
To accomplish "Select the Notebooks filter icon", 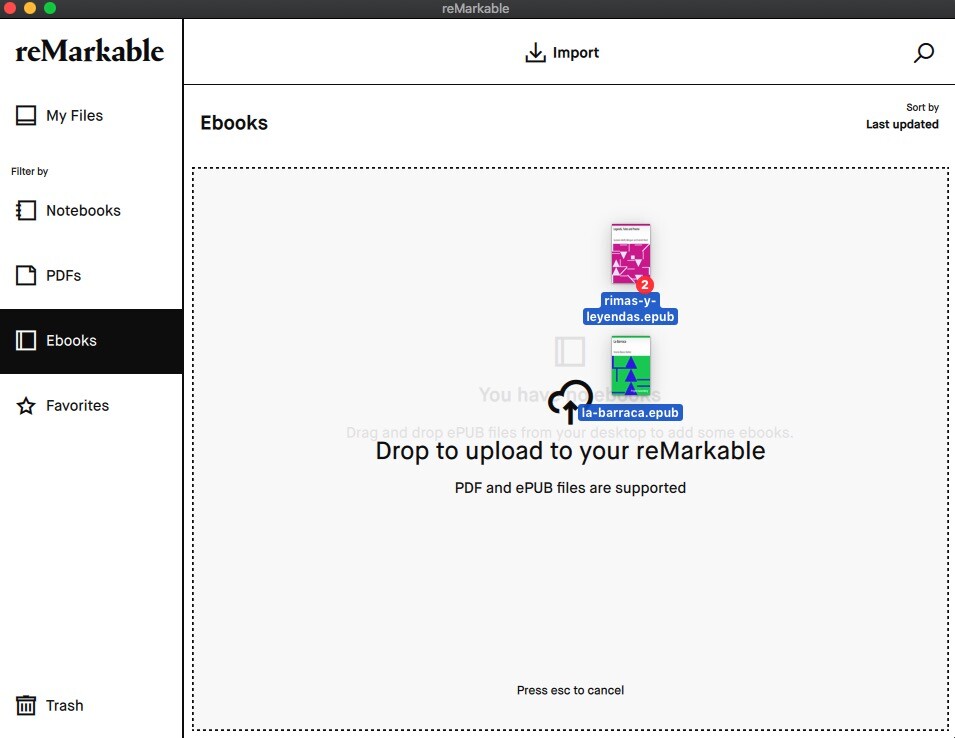I will (x=24, y=210).
